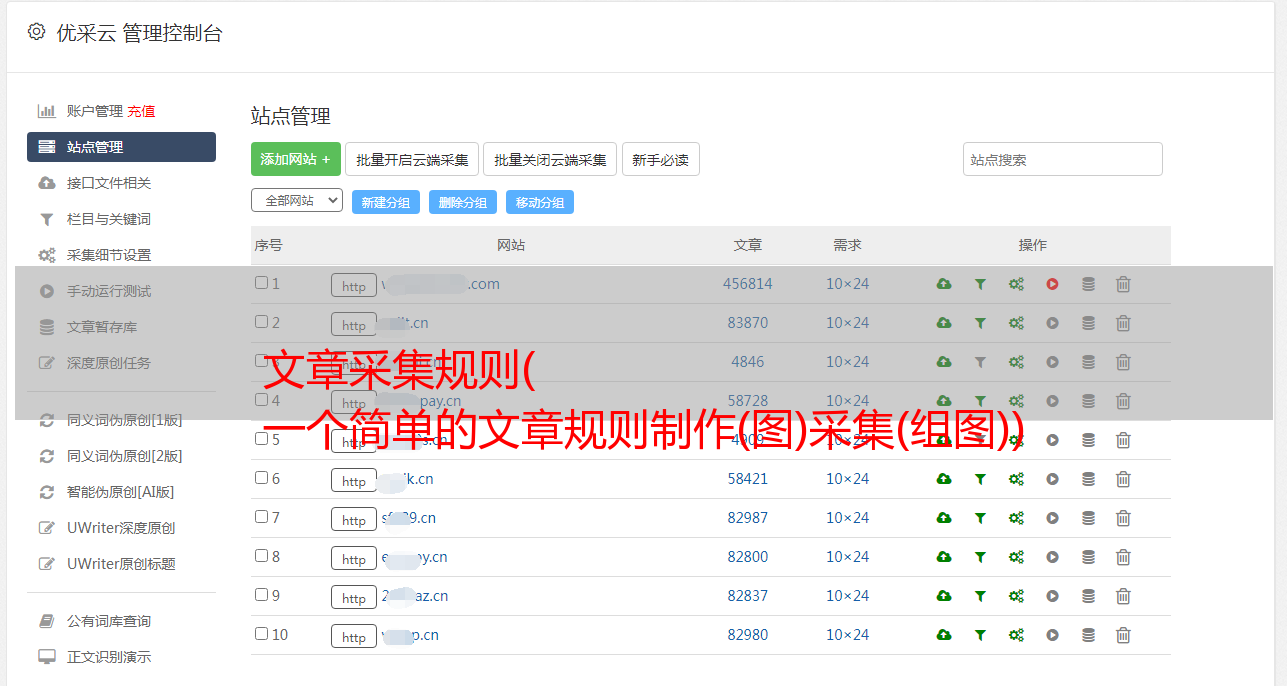Run row 2 with its play icon
1287x686 pixels.
(1052, 323)
